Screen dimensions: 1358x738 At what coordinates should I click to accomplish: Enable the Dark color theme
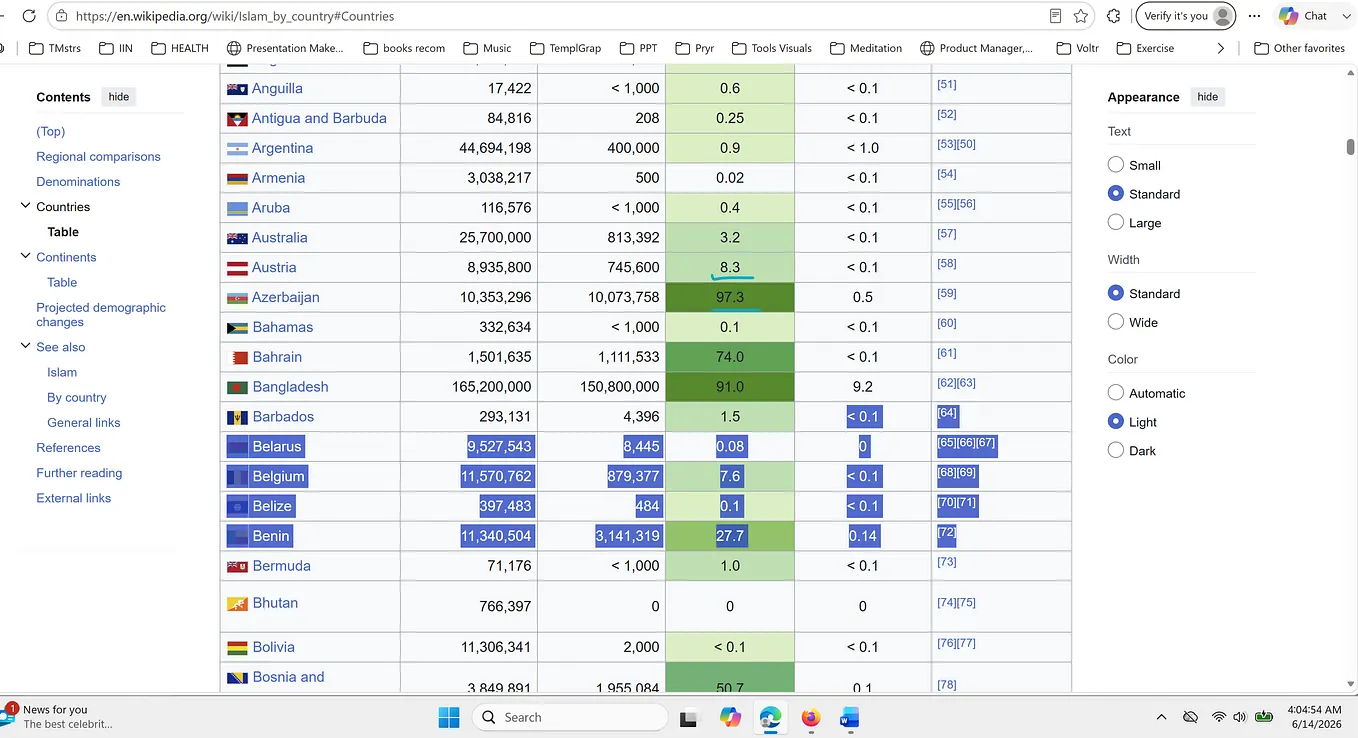pyautogui.click(x=1116, y=451)
